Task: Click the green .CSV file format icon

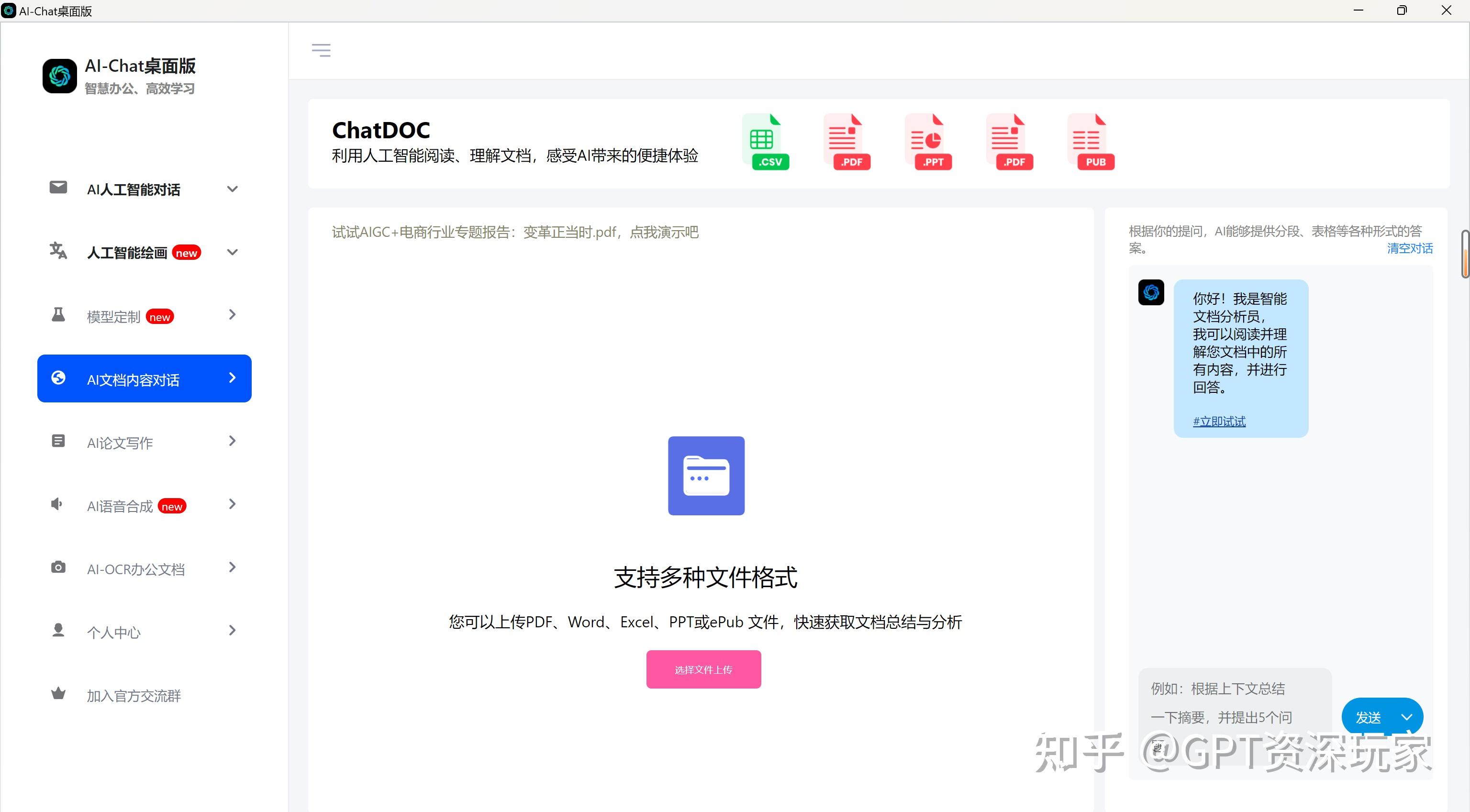Action: click(765, 142)
